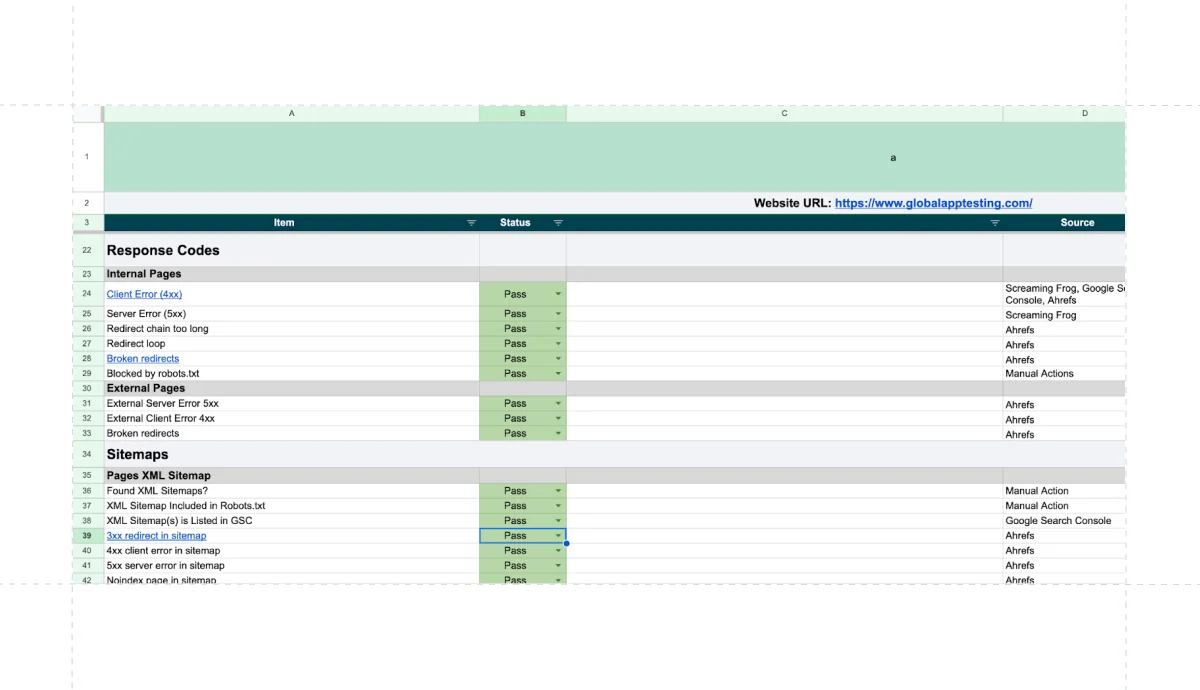
Task: Click the Status header cell
Action: pos(523,223)
